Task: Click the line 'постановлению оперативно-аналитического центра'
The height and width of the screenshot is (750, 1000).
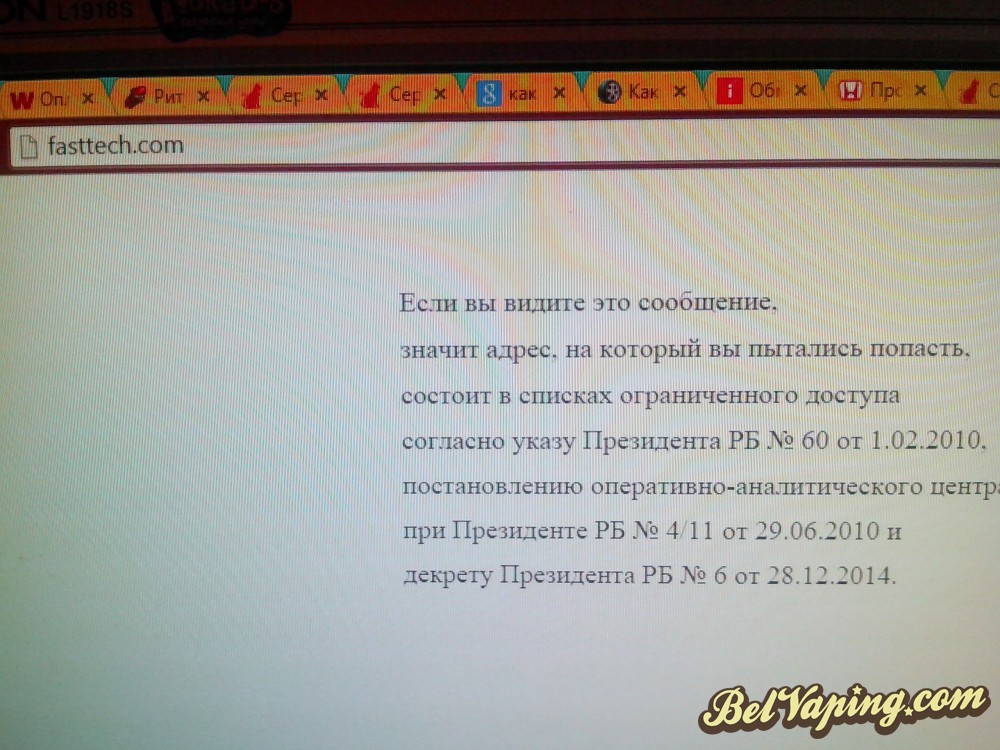Action: coord(701,487)
